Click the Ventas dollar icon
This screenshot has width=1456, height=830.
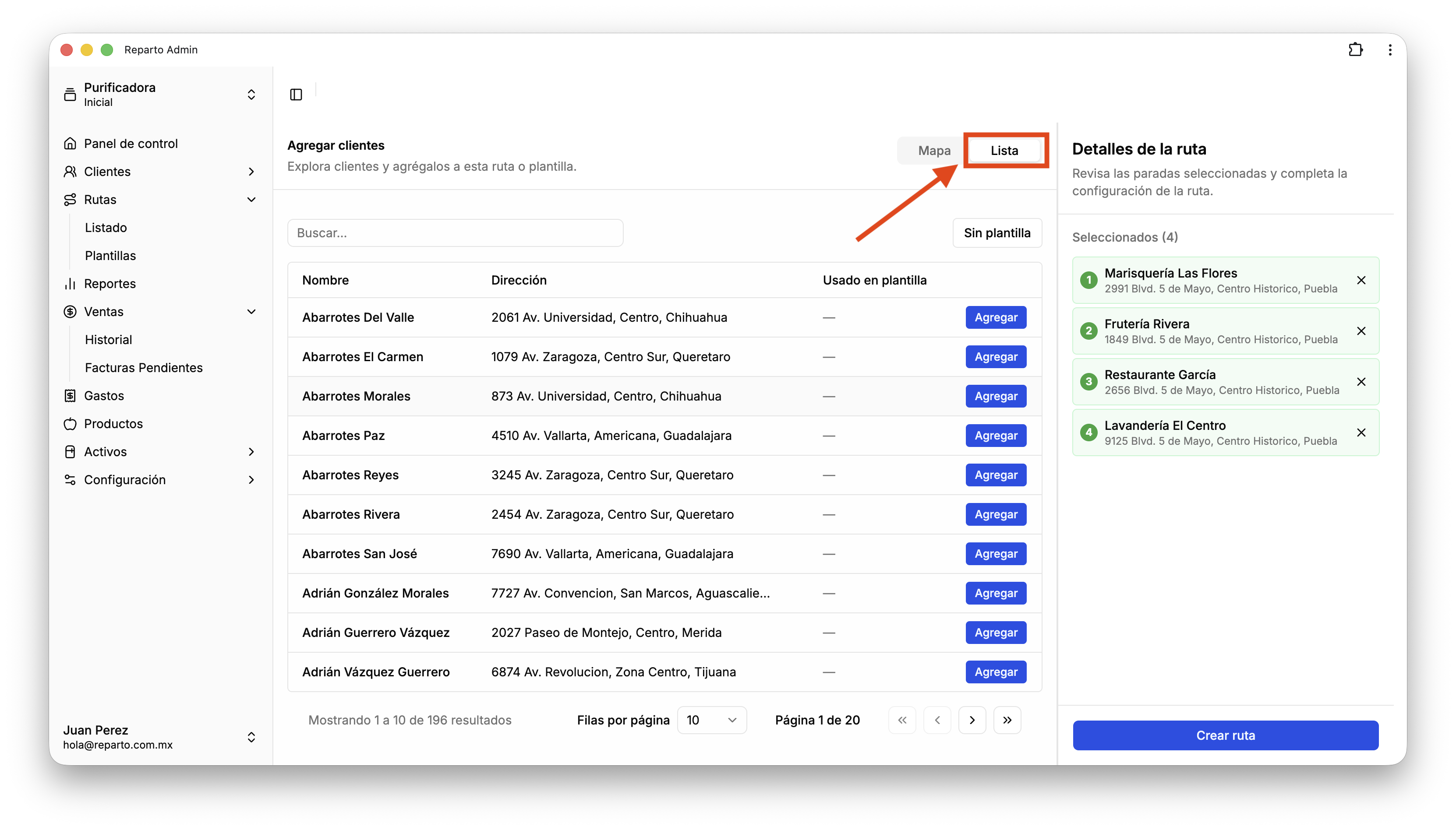pyautogui.click(x=70, y=312)
